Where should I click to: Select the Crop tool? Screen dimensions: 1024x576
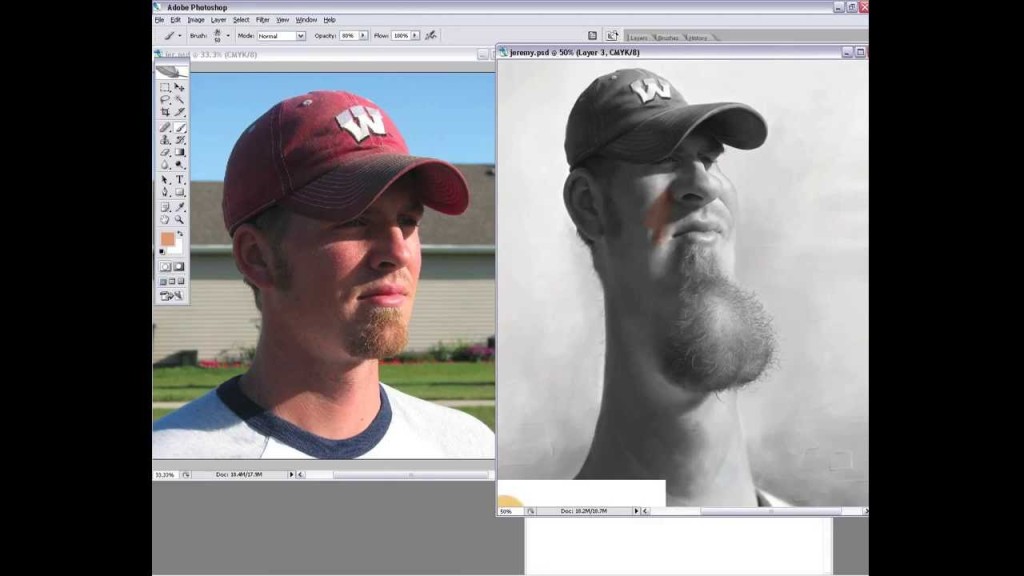coord(165,113)
